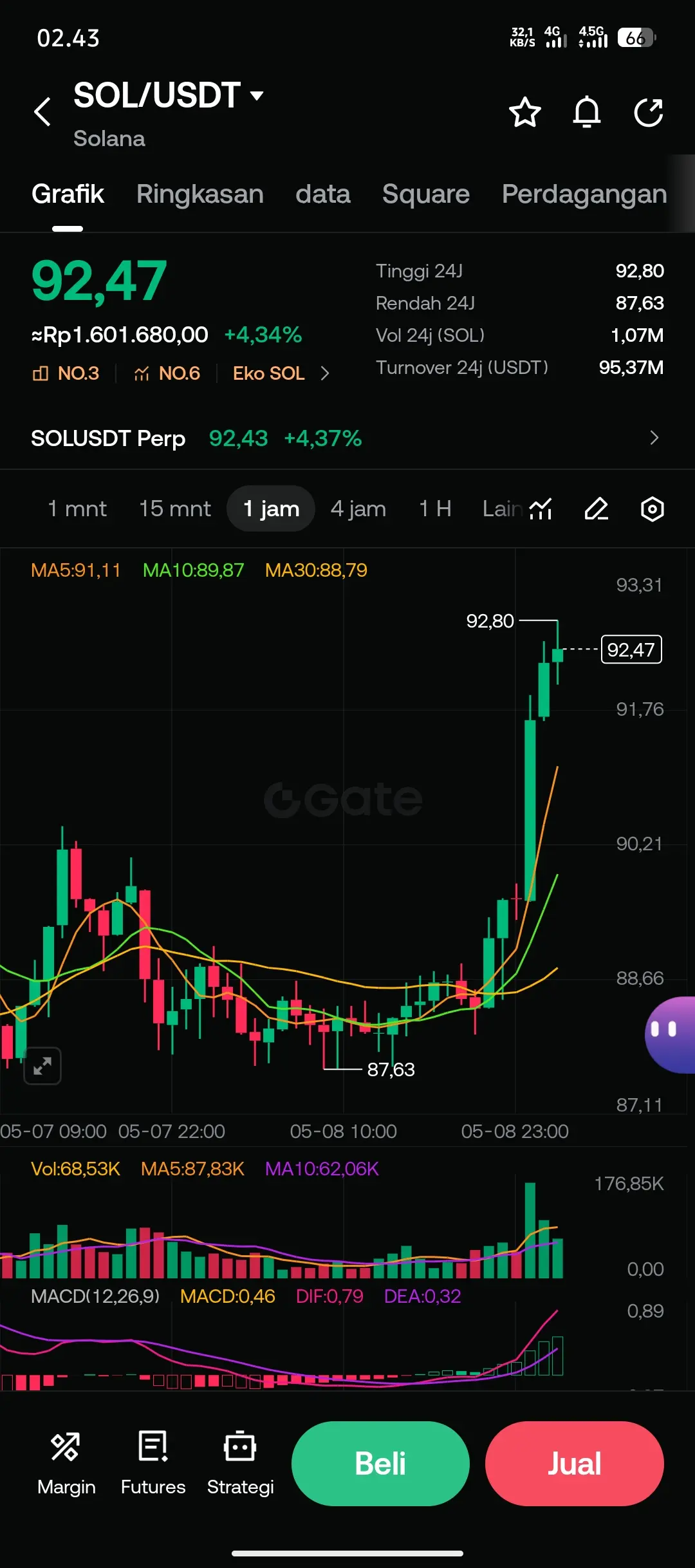Tap the ≈Rp1.601.680,00 converted price

[x=120, y=335]
